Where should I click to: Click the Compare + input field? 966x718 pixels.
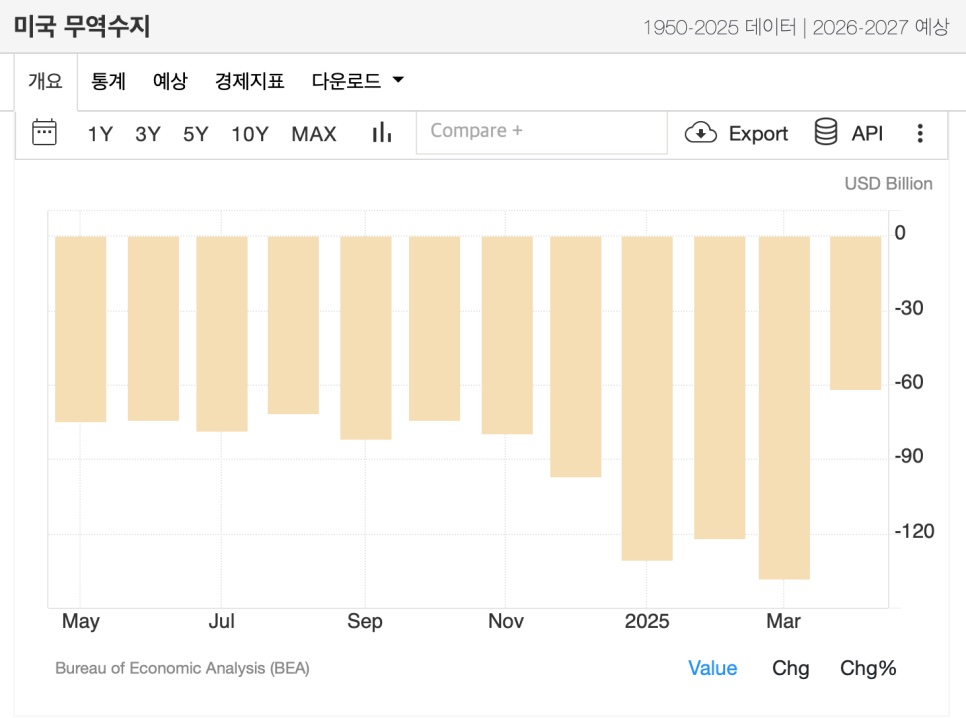542,132
